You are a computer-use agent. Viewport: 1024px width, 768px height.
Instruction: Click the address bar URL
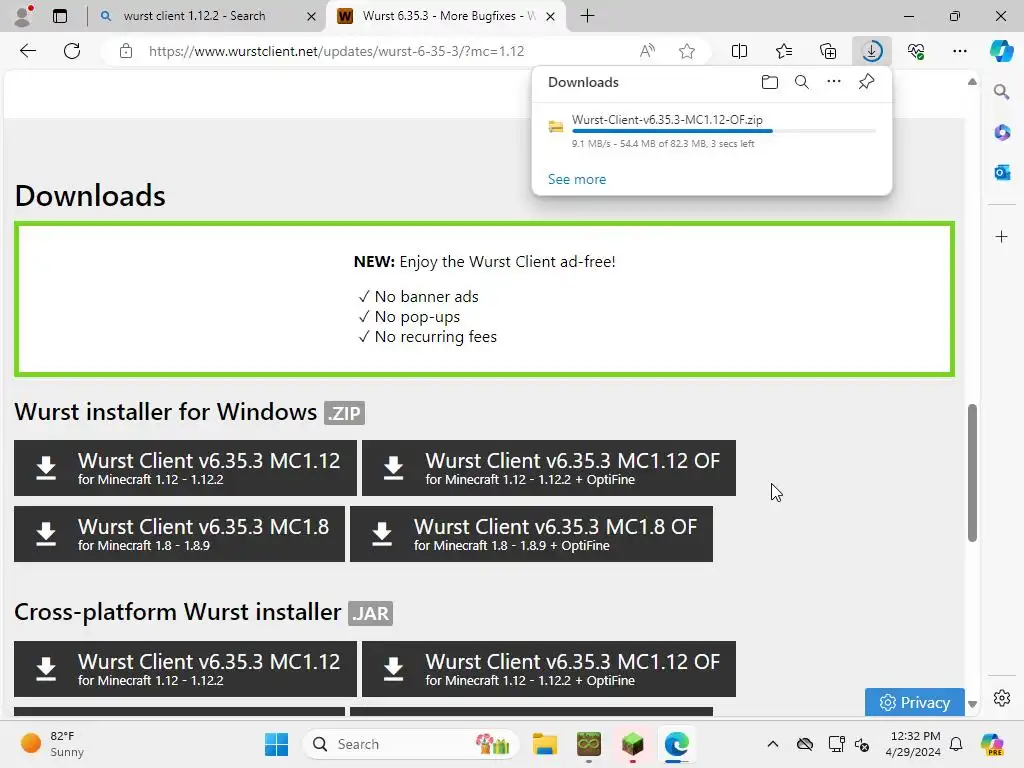click(x=336, y=51)
